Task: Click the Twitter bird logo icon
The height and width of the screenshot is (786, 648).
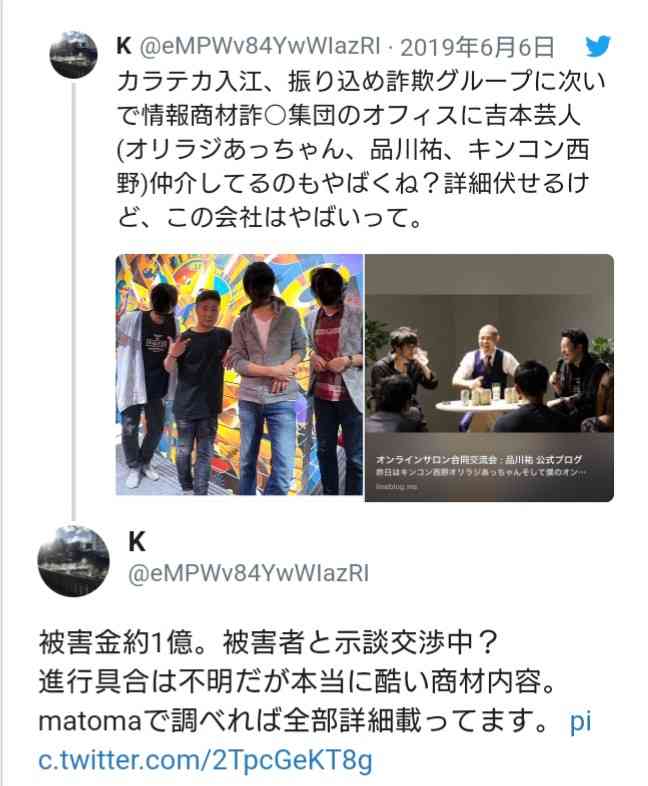Action: pyautogui.click(x=598, y=46)
